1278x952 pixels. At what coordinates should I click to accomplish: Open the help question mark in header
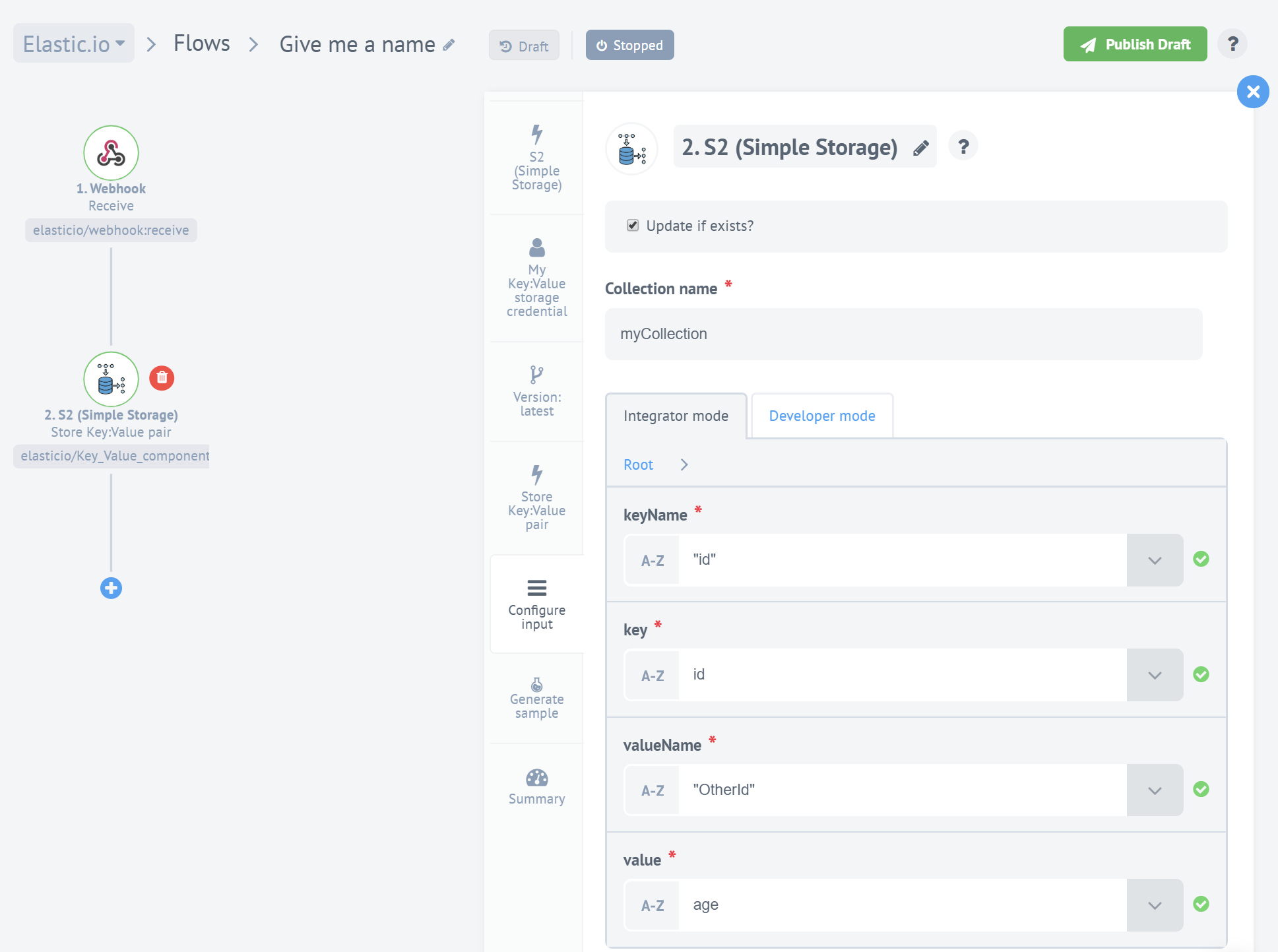click(x=1232, y=44)
